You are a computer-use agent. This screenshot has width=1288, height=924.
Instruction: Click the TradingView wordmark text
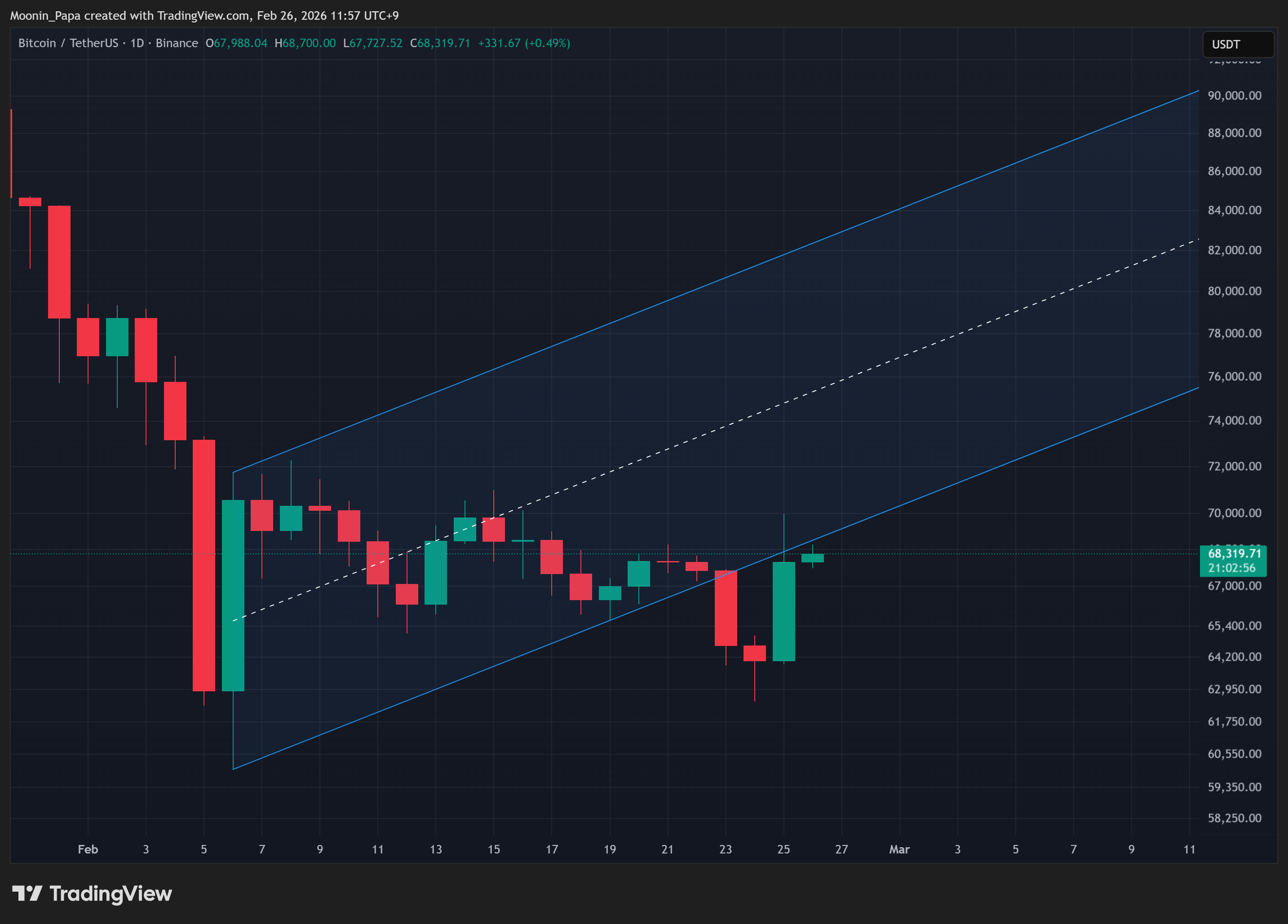[x=111, y=893]
